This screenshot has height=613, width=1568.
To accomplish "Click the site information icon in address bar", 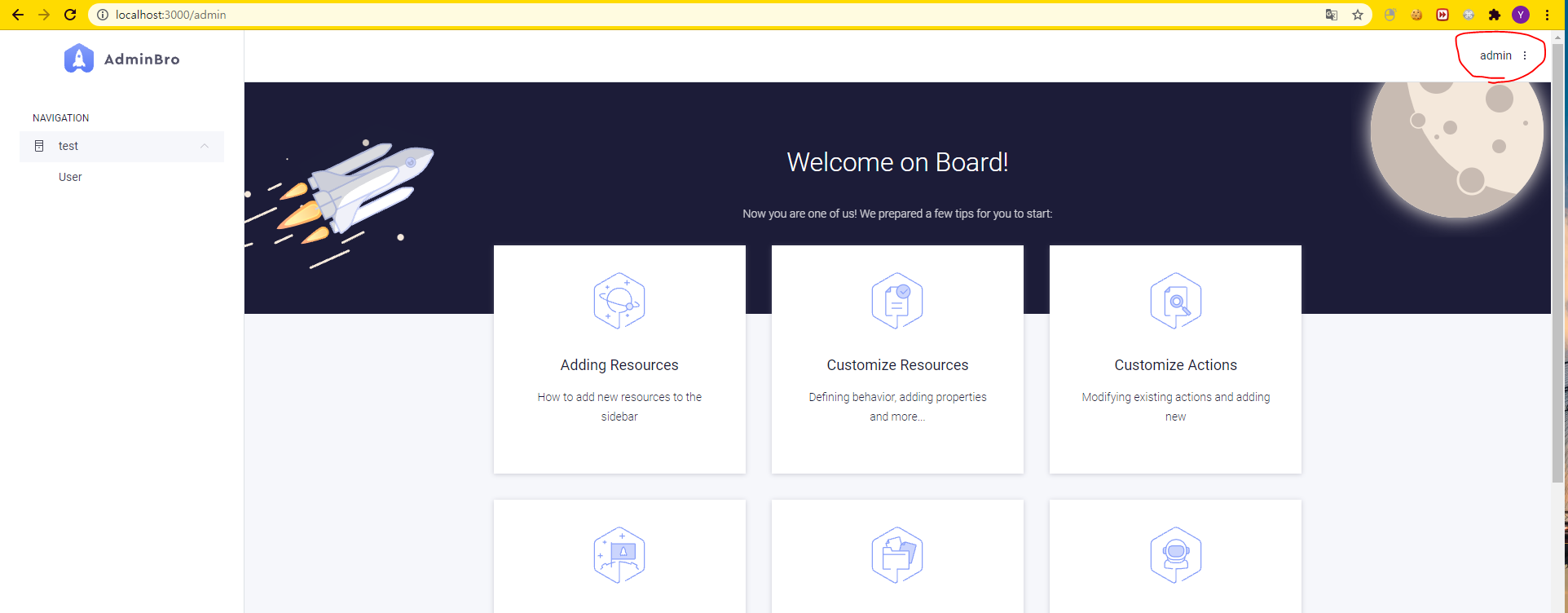I will pyautogui.click(x=103, y=15).
